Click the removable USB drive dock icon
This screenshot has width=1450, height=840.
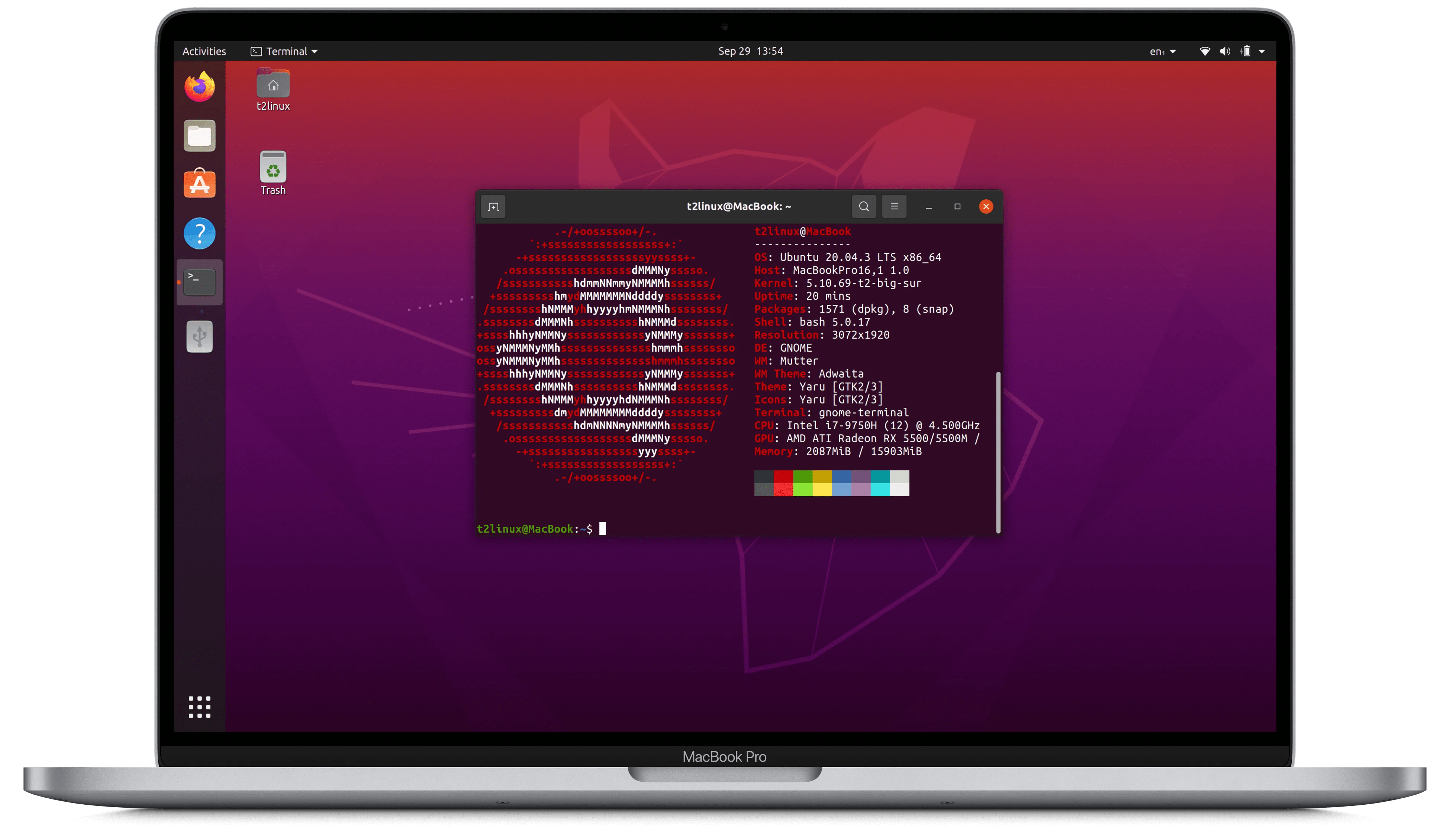199,337
